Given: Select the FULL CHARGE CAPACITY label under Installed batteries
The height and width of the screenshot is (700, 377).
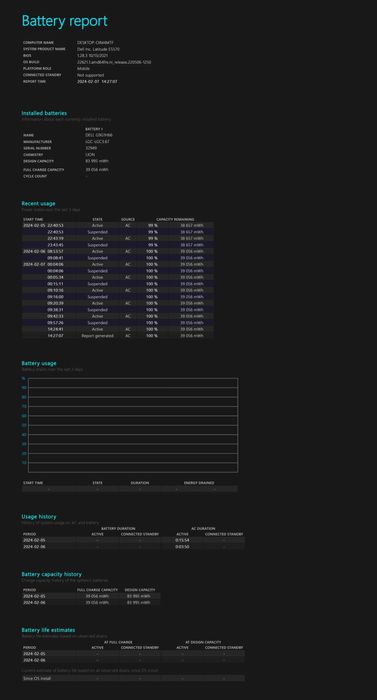Looking at the screenshot, I should 43,170.
